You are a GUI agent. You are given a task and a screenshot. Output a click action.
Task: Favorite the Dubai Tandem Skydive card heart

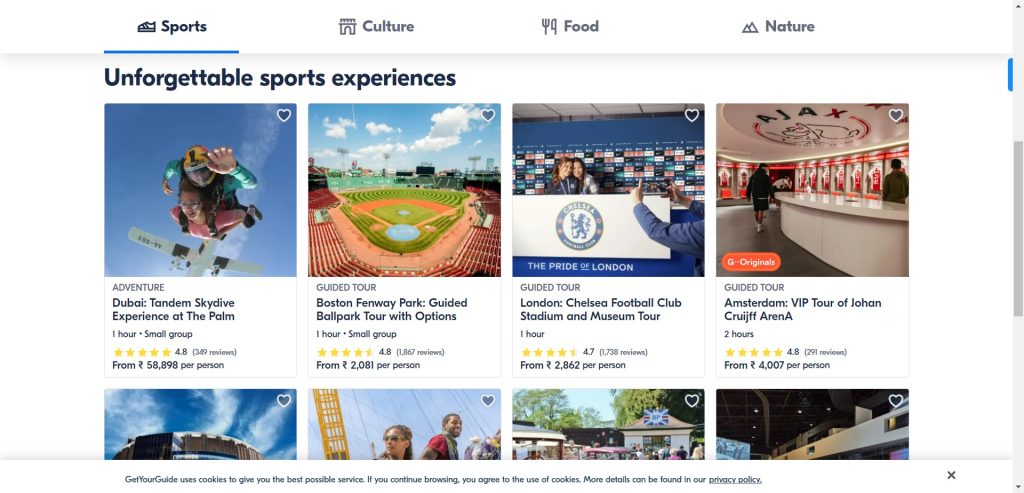point(284,116)
